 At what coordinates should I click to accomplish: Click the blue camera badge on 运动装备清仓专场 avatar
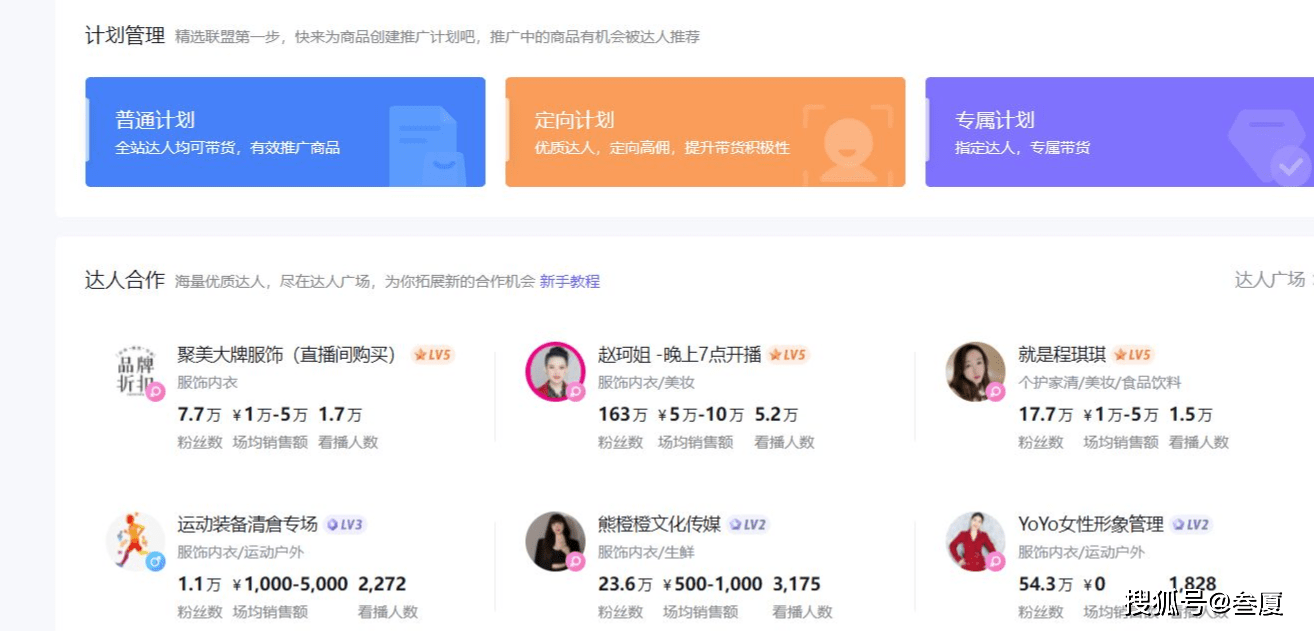click(x=155, y=562)
